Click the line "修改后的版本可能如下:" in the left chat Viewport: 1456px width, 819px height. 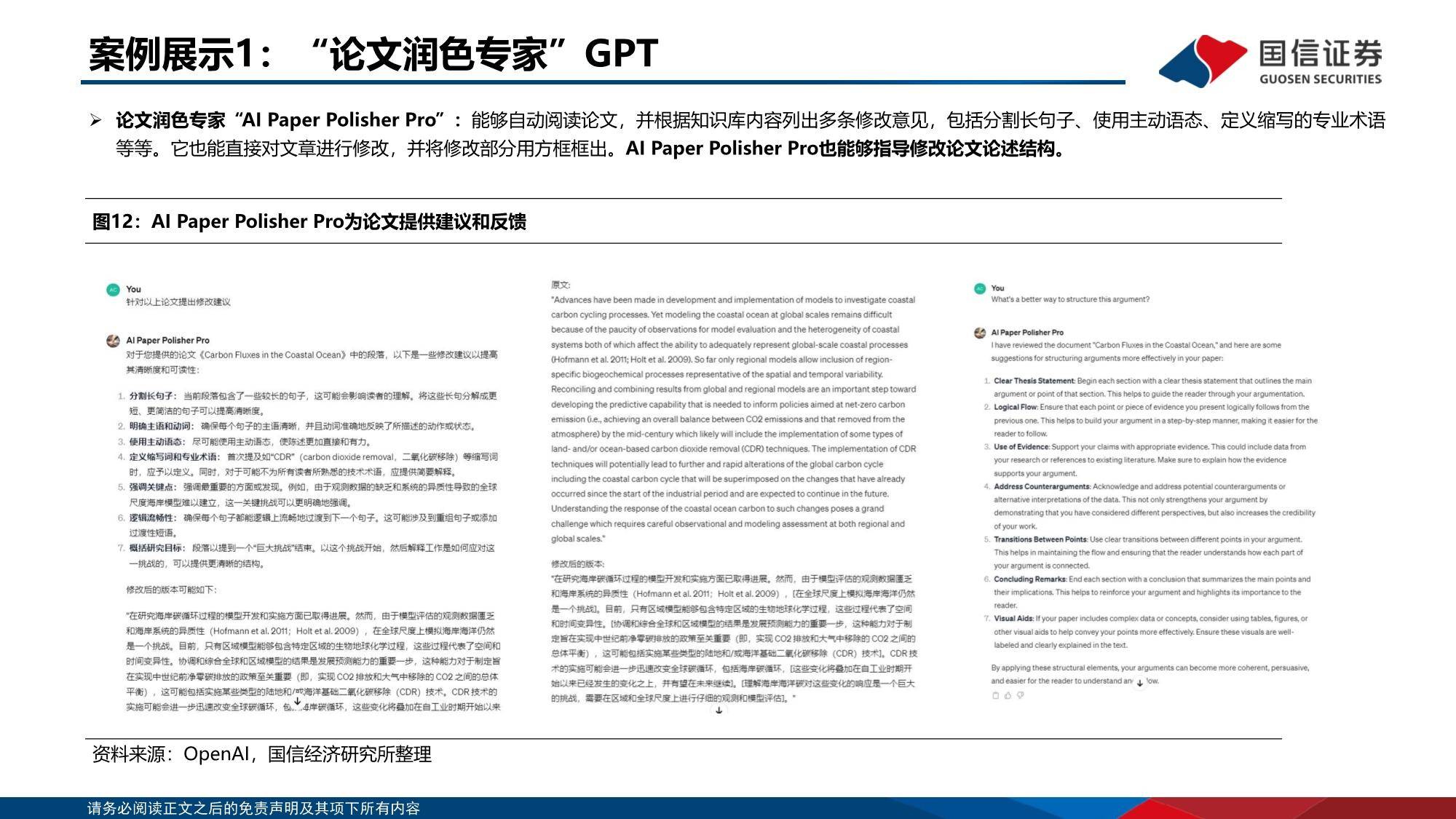pos(171,590)
